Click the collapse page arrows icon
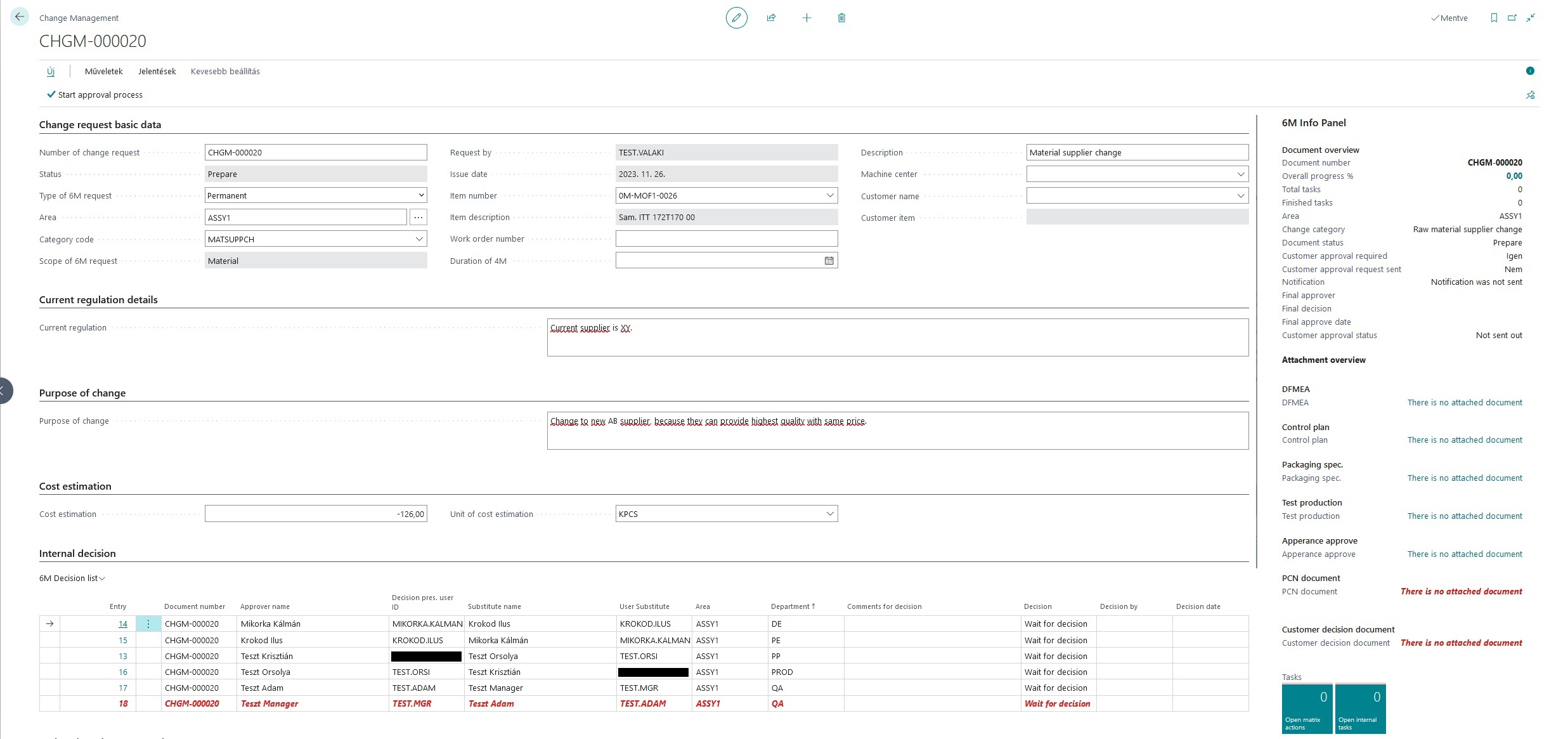This screenshot has width=1568, height=739. pos(1531,18)
